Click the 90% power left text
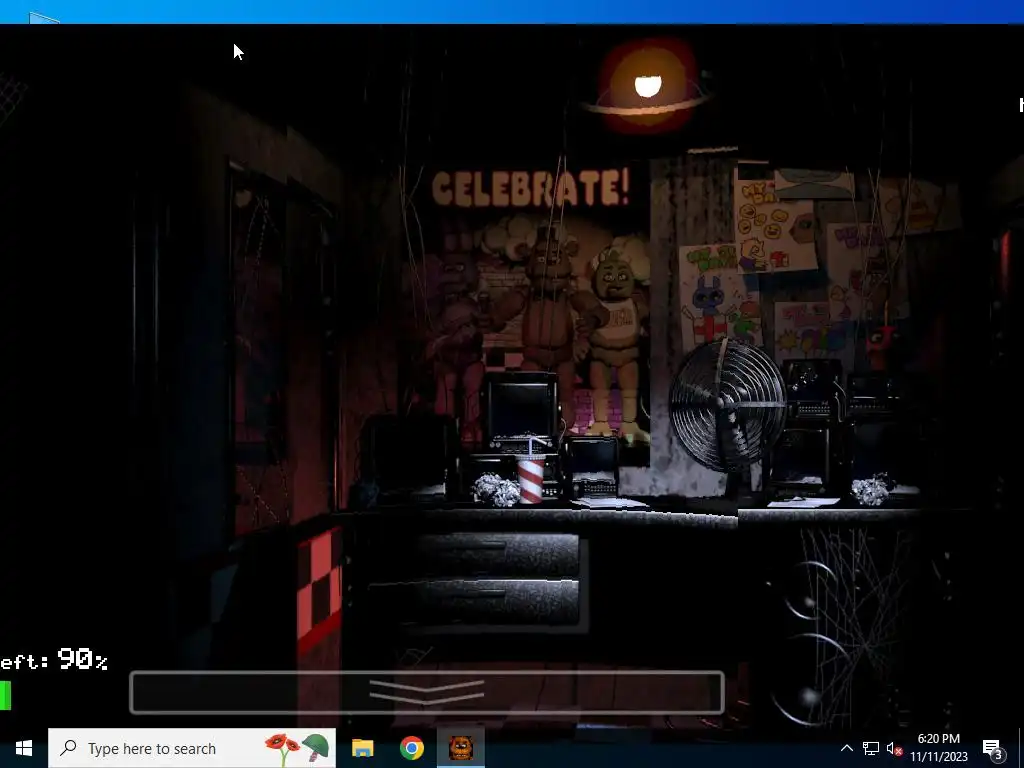 [x=54, y=660]
